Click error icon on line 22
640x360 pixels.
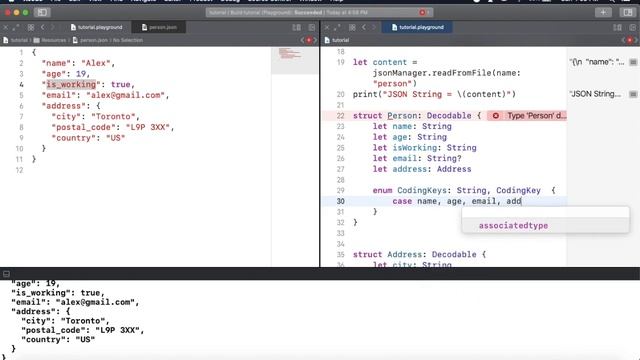pos(496,116)
